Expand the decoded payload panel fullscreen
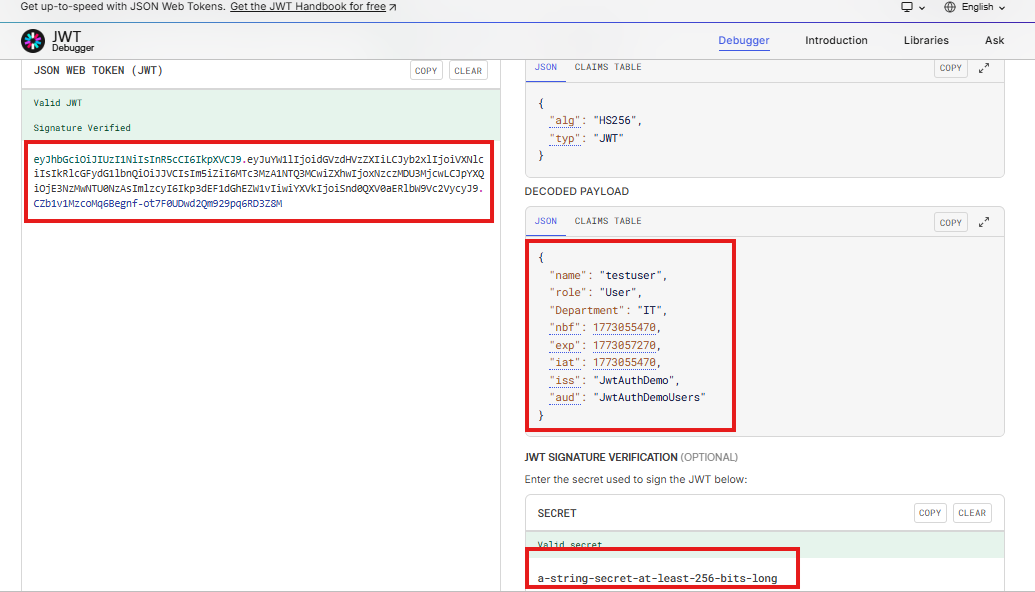The height and width of the screenshot is (592, 1035). point(984,222)
